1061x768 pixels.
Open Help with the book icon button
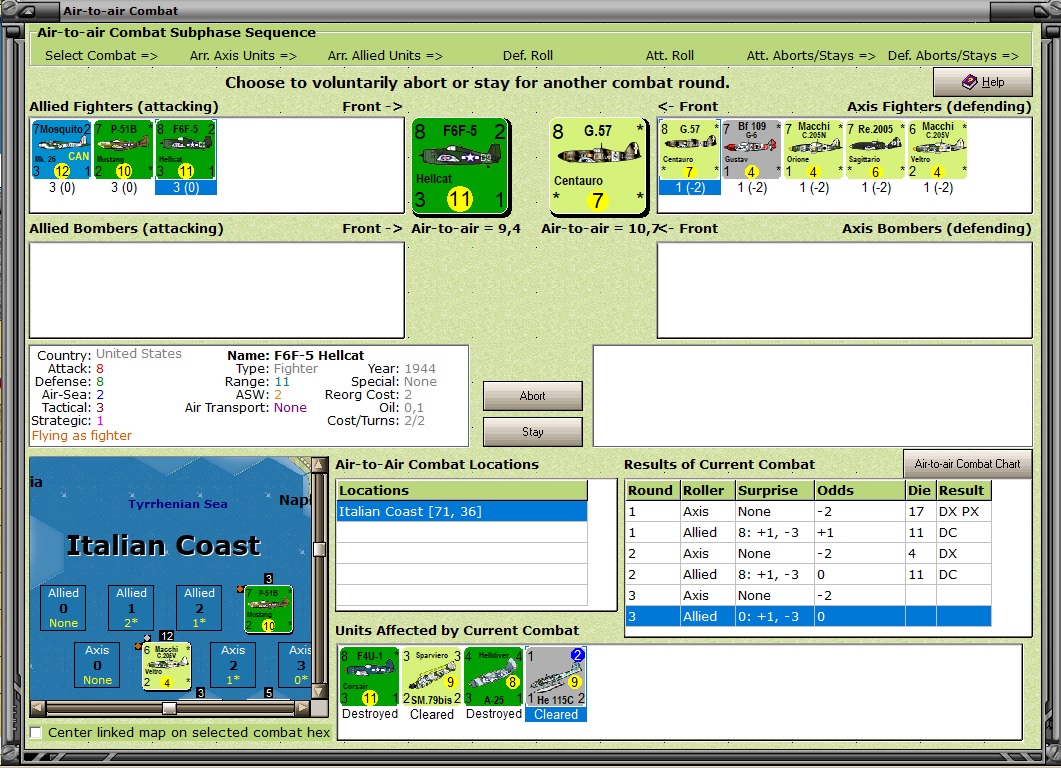click(983, 82)
